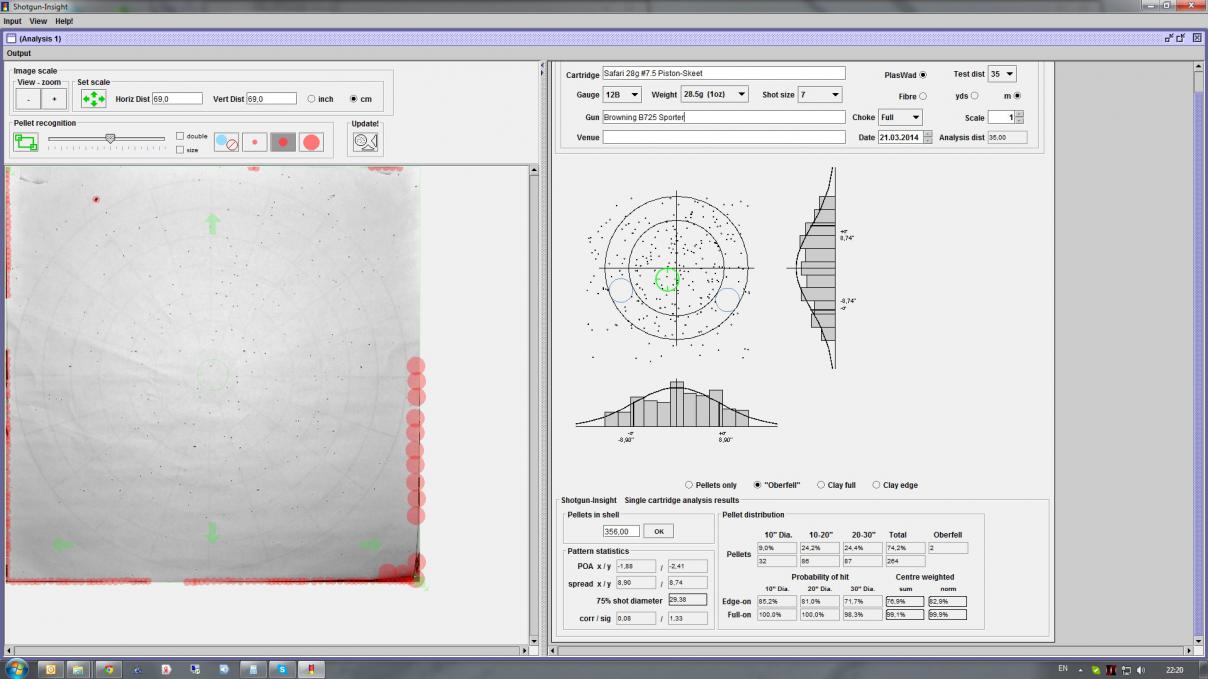
Task: Expand the Choke dropdown showing Full
Action: click(900, 118)
